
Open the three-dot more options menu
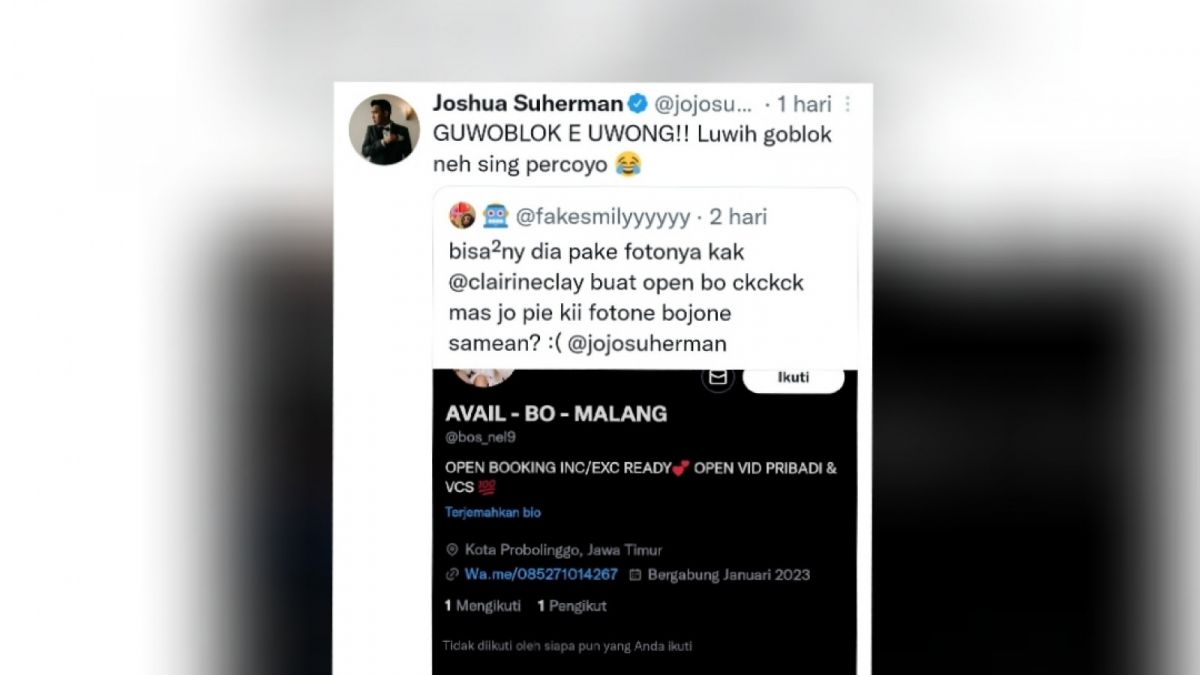pos(848,104)
